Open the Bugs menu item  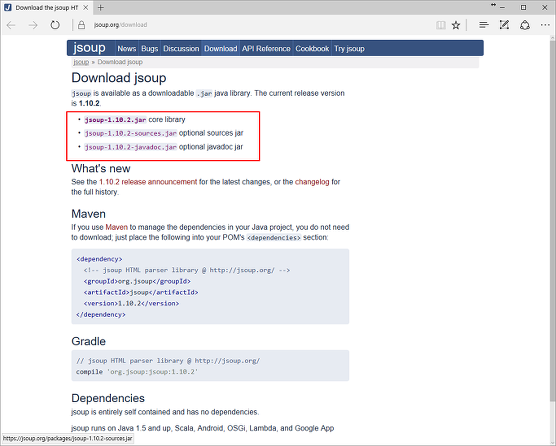pyautogui.click(x=150, y=49)
